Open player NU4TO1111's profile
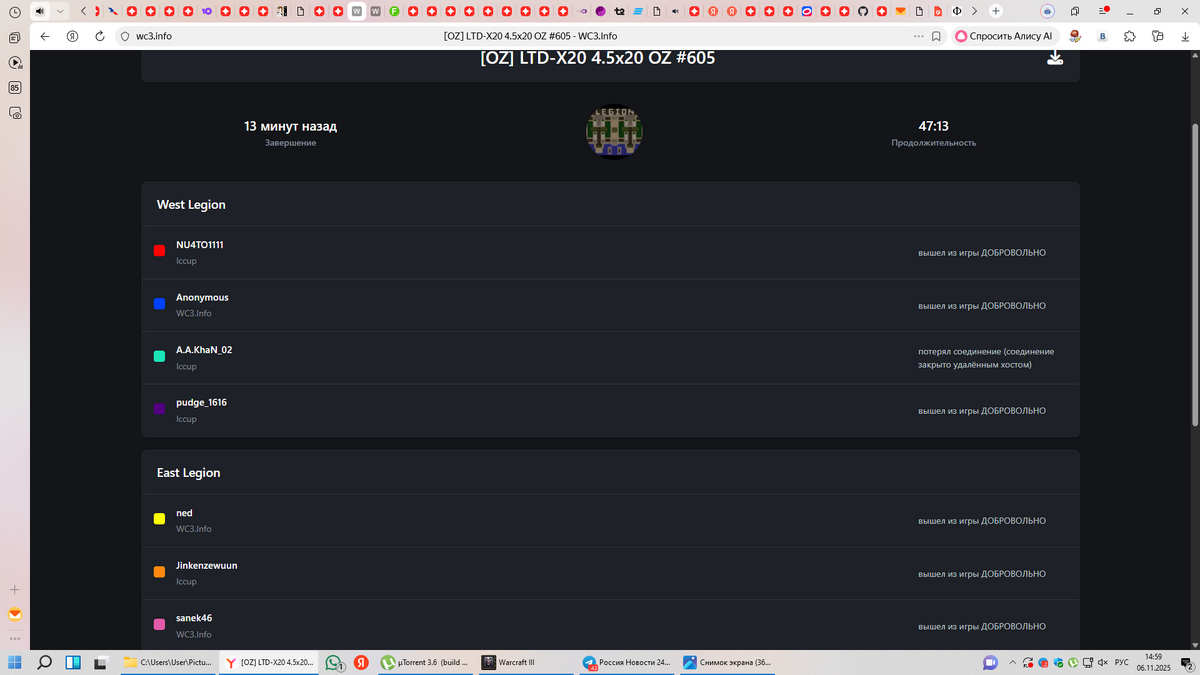1200x675 pixels. coord(199,245)
